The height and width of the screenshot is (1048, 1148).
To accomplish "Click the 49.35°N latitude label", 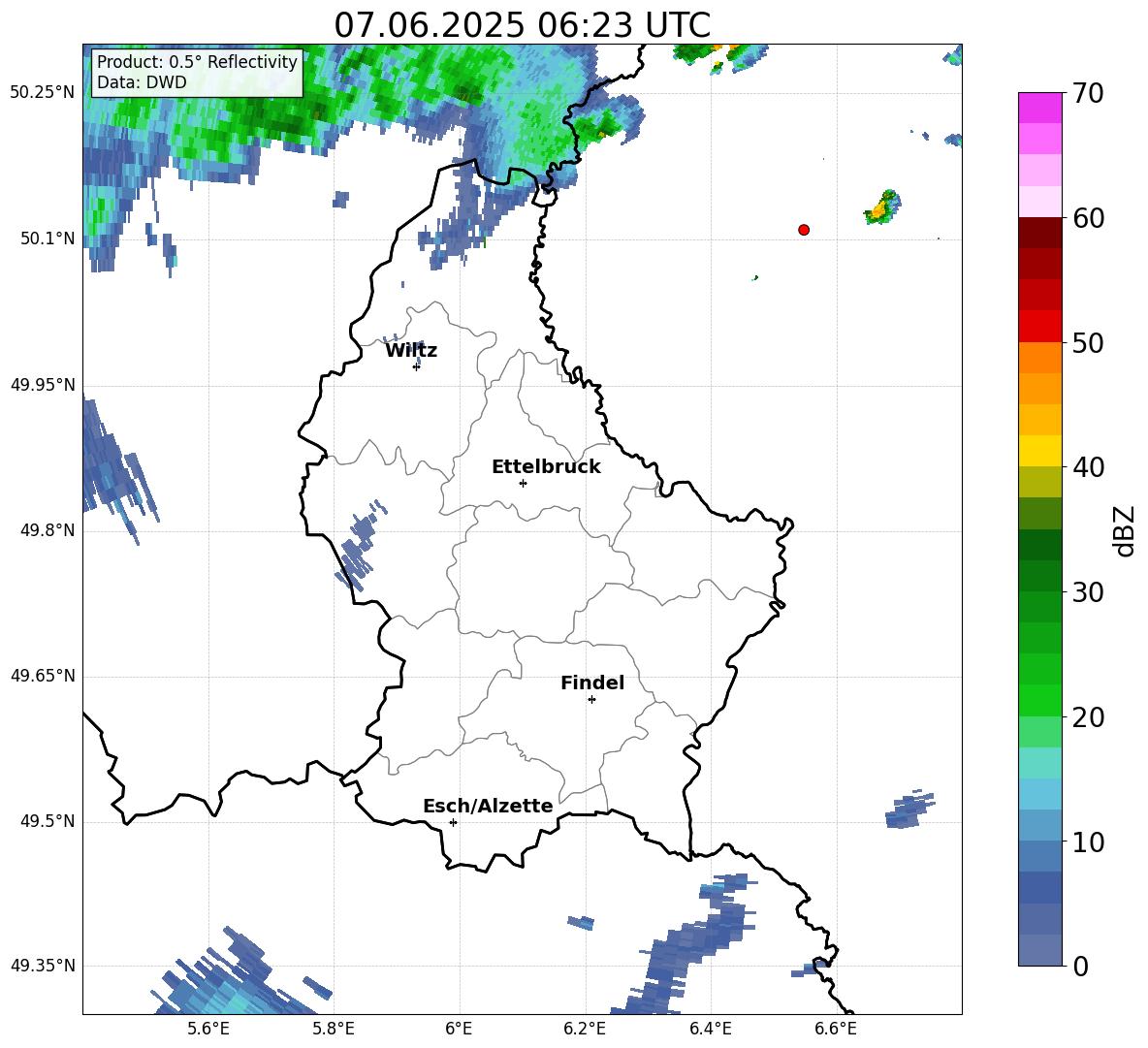I will pyautogui.click(x=43, y=966).
